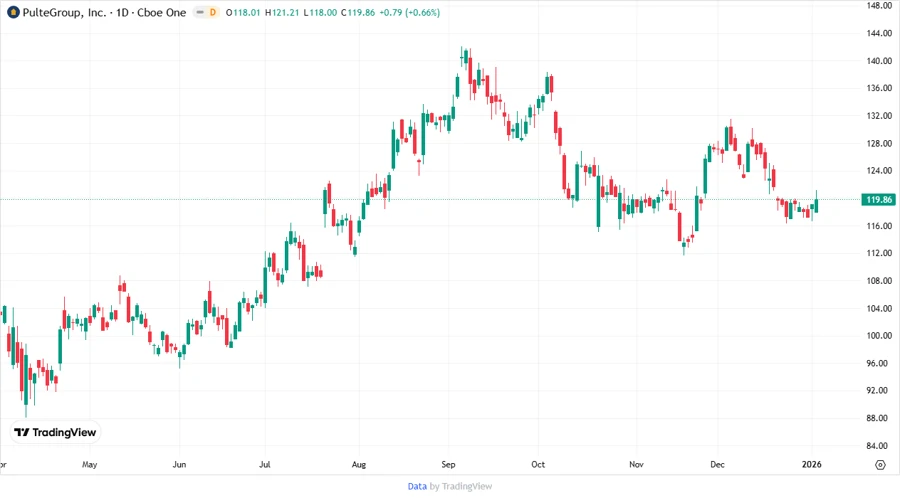Click the 'Sep' time axis label
This screenshot has width=900, height=498.
pyautogui.click(x=448, y=465)
